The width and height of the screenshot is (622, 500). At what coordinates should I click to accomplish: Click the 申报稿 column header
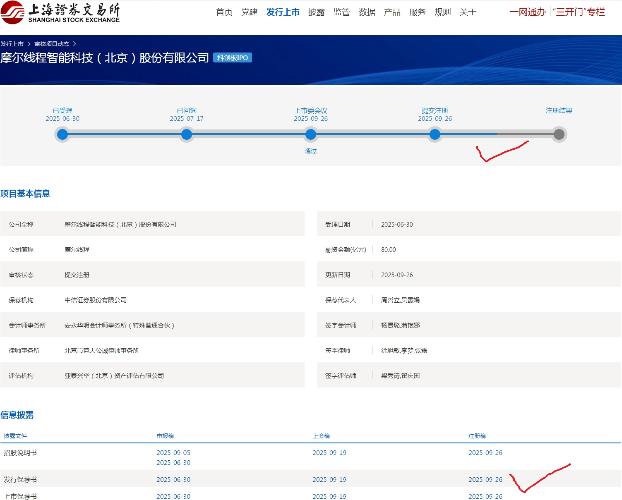pos(165,436)
